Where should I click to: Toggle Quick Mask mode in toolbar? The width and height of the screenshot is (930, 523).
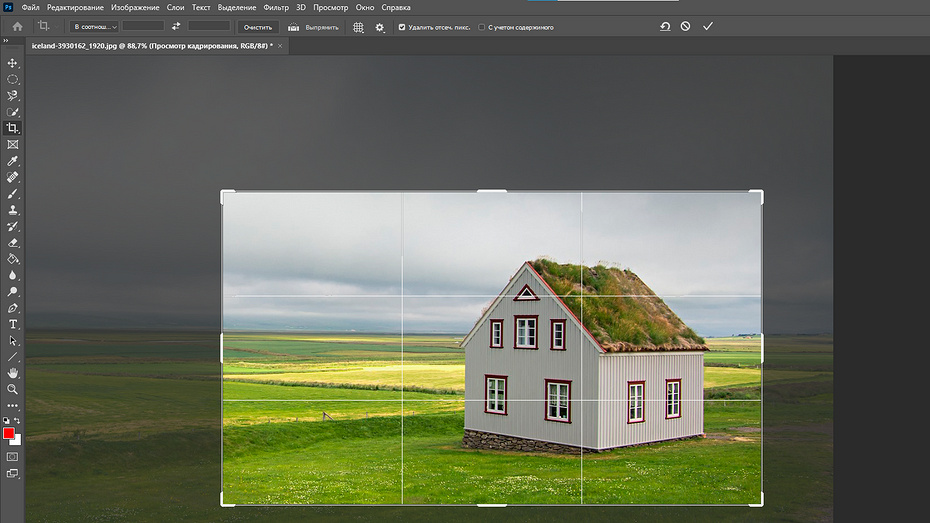pos(13,456)
